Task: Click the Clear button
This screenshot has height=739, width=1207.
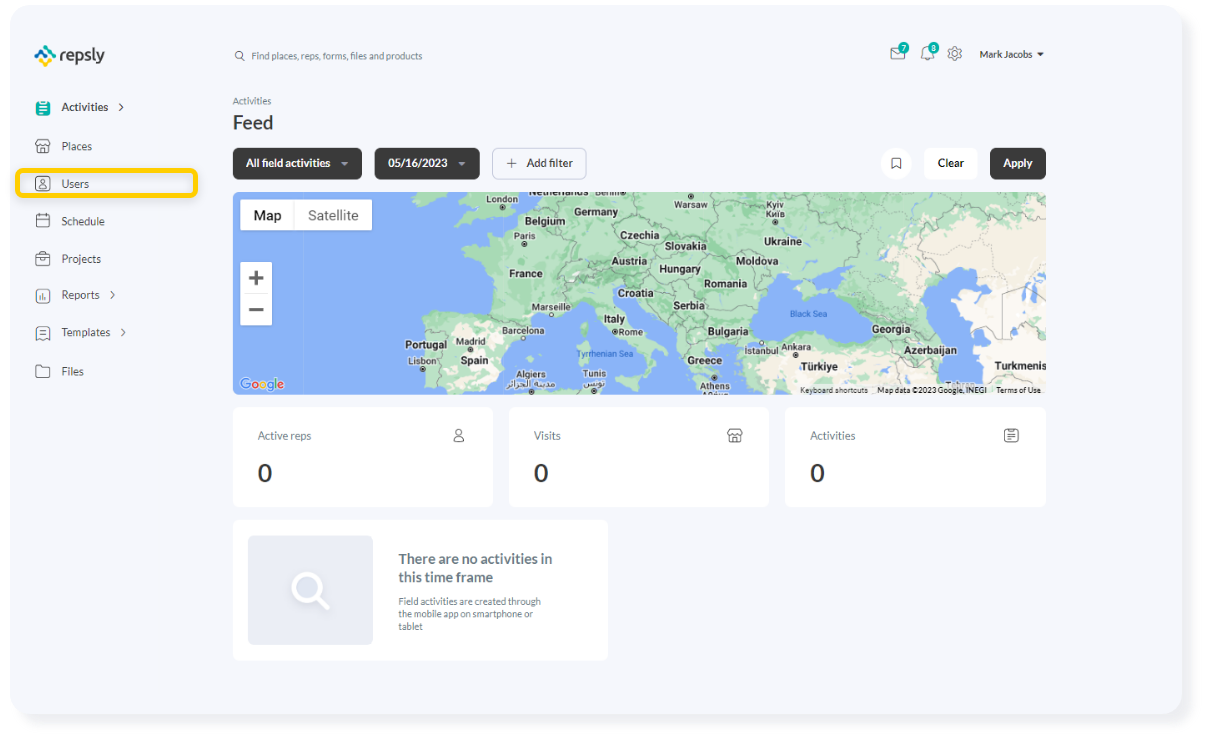Action: coord(950,163)
